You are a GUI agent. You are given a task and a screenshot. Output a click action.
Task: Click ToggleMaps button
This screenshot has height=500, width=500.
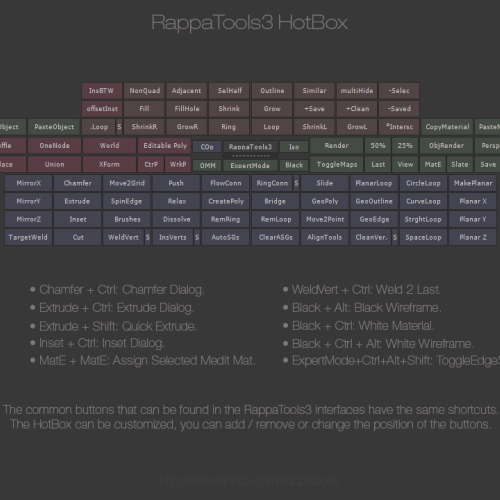pos(337,164)
